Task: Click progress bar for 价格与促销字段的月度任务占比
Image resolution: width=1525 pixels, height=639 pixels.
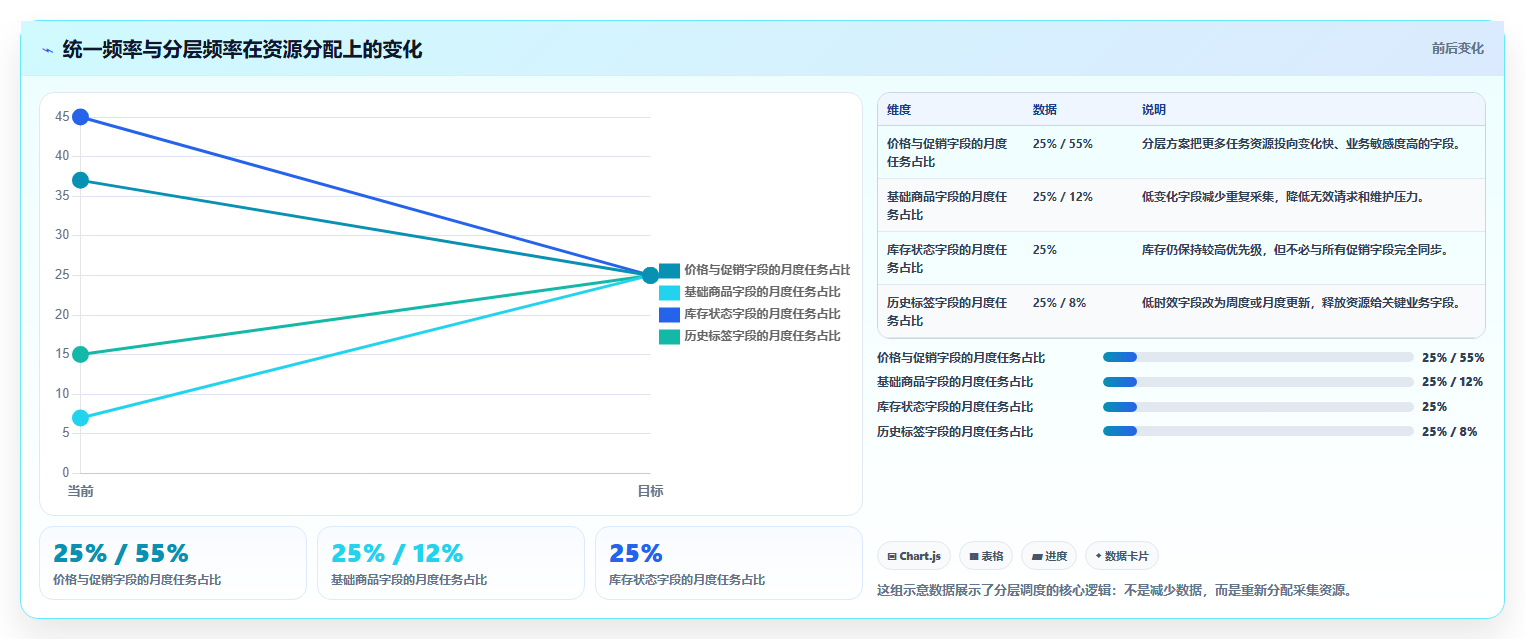Action: click(1258, 357)
